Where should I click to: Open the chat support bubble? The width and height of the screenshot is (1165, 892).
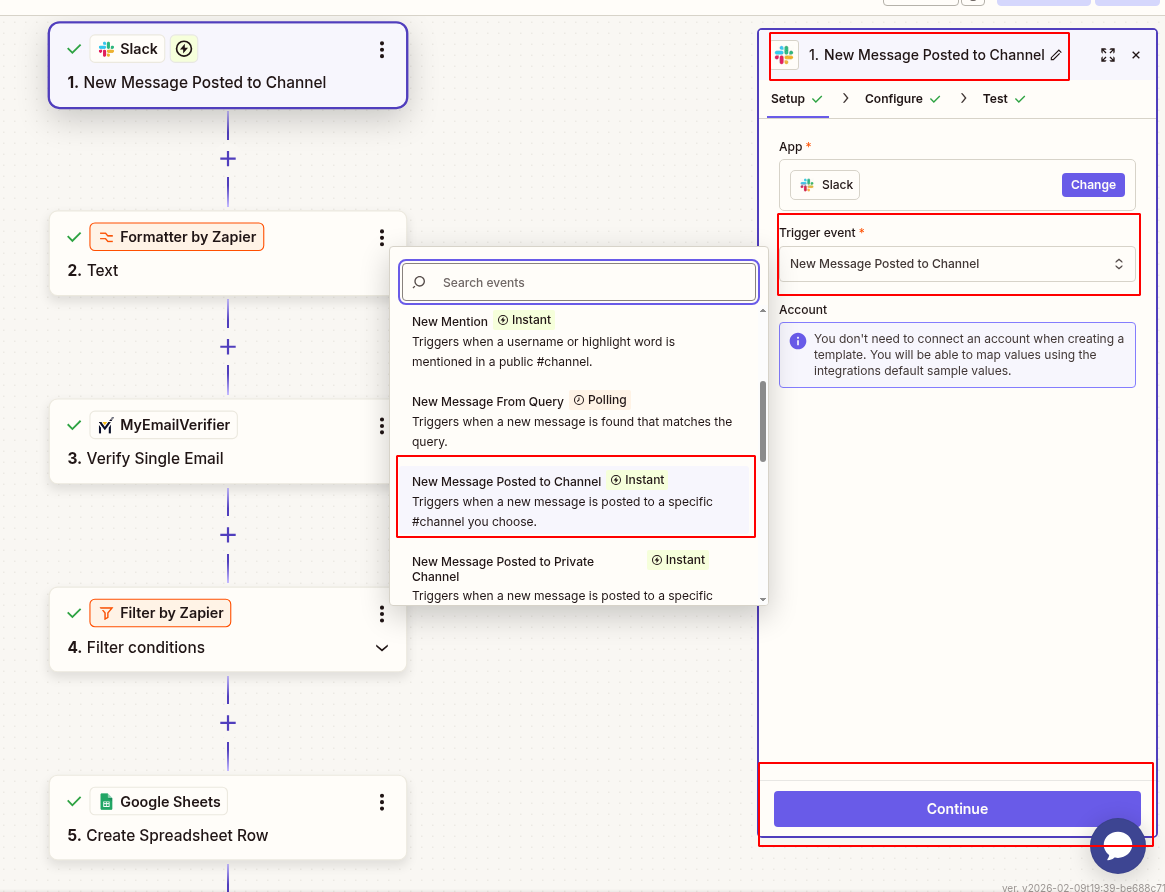pos(1117,845)
